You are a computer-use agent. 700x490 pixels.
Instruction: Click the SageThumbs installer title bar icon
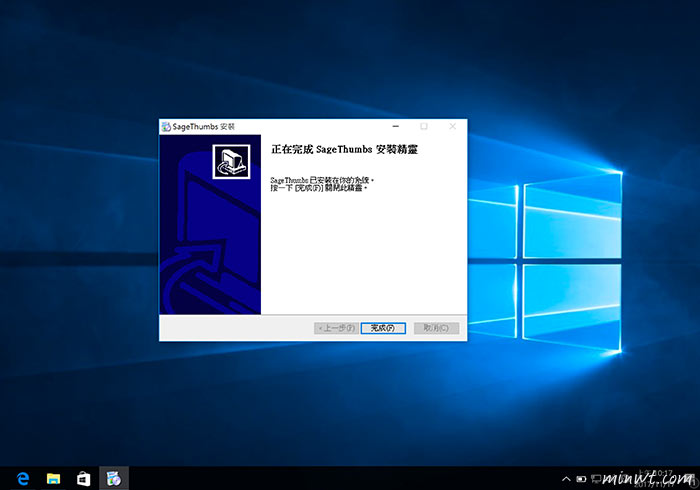(166, 127)
